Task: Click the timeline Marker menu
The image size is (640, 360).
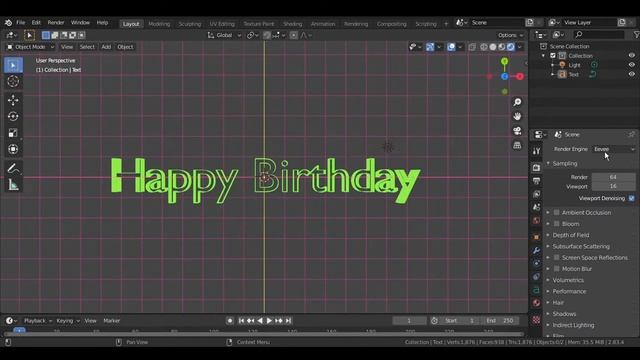Action: pyautogui.click(x=111, y=321)
